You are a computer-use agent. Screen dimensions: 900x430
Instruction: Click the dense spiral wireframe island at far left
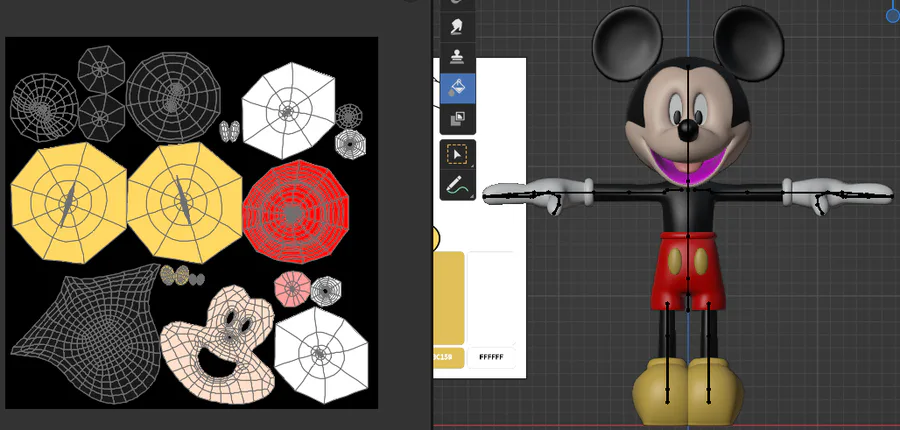pos(44,106)
